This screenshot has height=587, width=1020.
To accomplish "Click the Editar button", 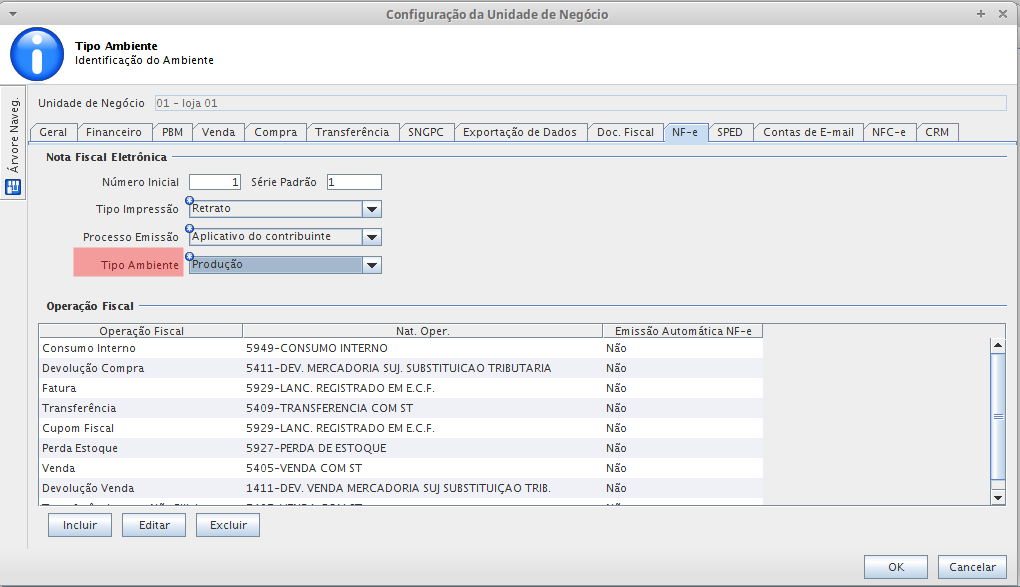I will pos(154,525).
